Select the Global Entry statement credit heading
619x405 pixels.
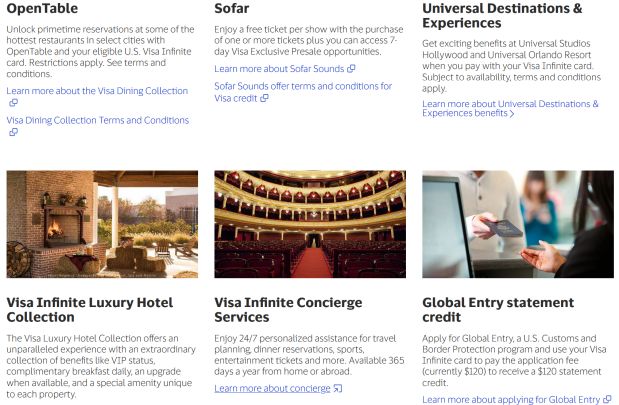coord(498,310)
